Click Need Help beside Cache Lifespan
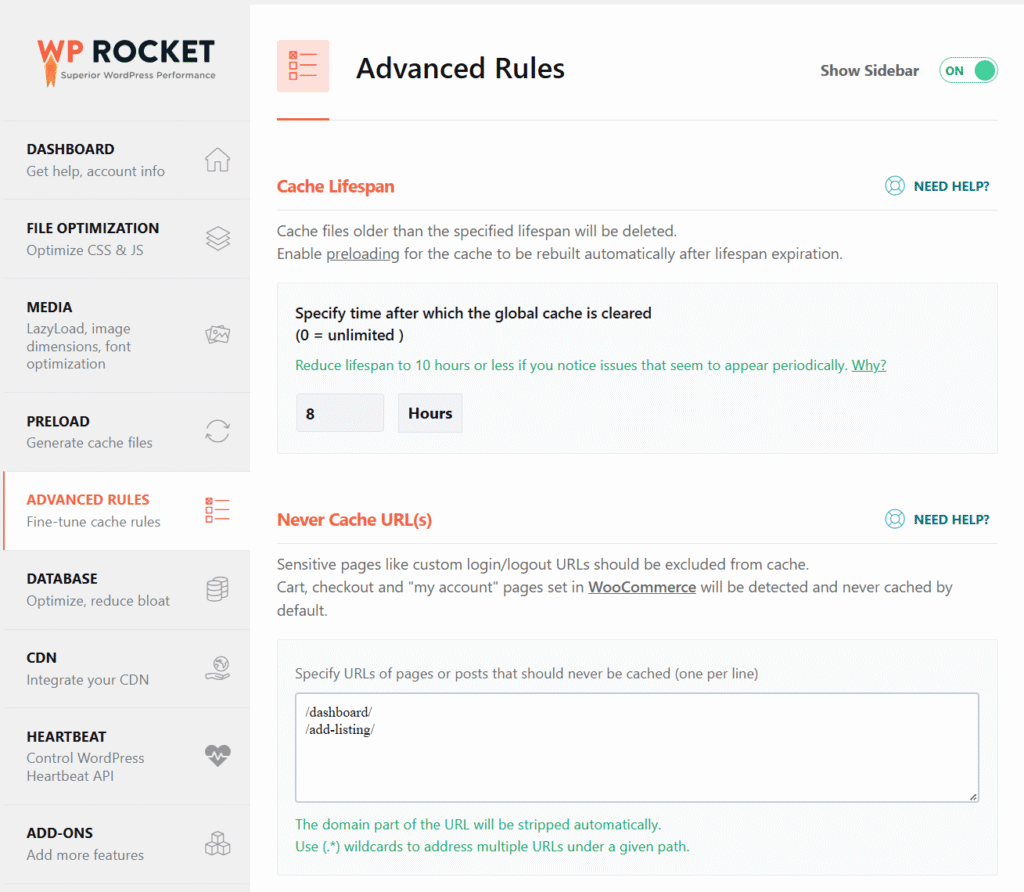The image size is (1024, 892). click(x=937, y=186)
